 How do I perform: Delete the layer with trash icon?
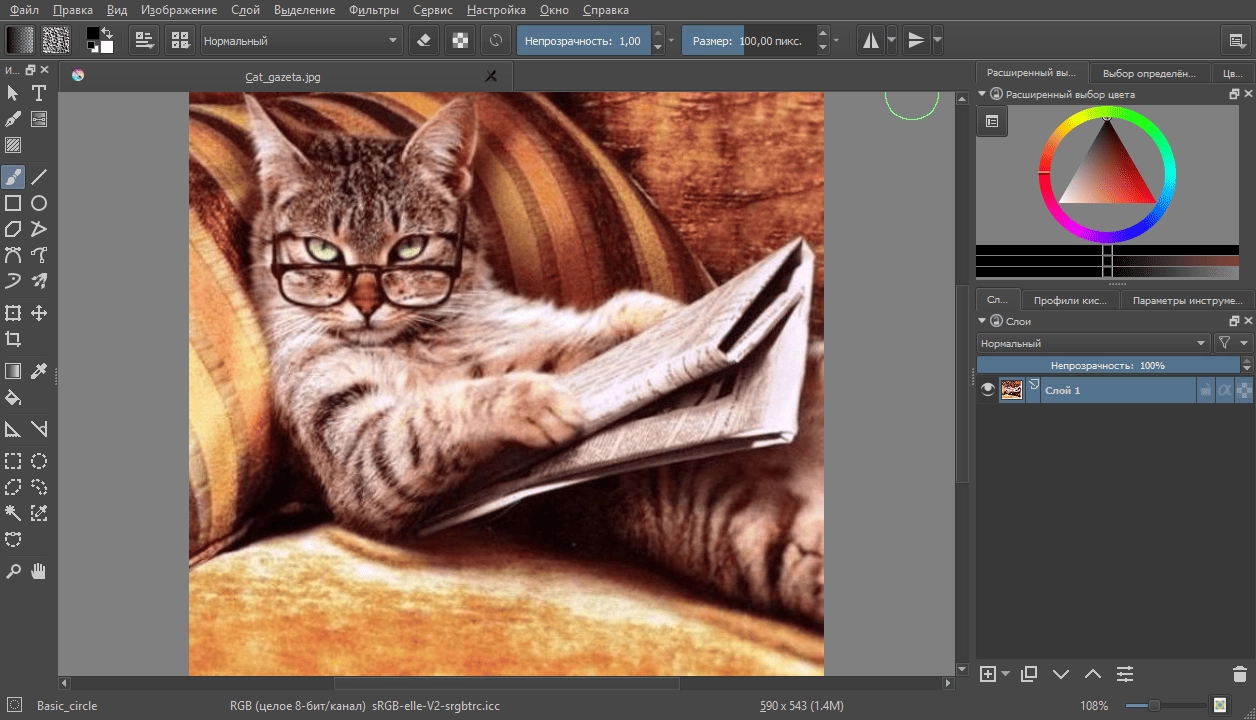1240,674
